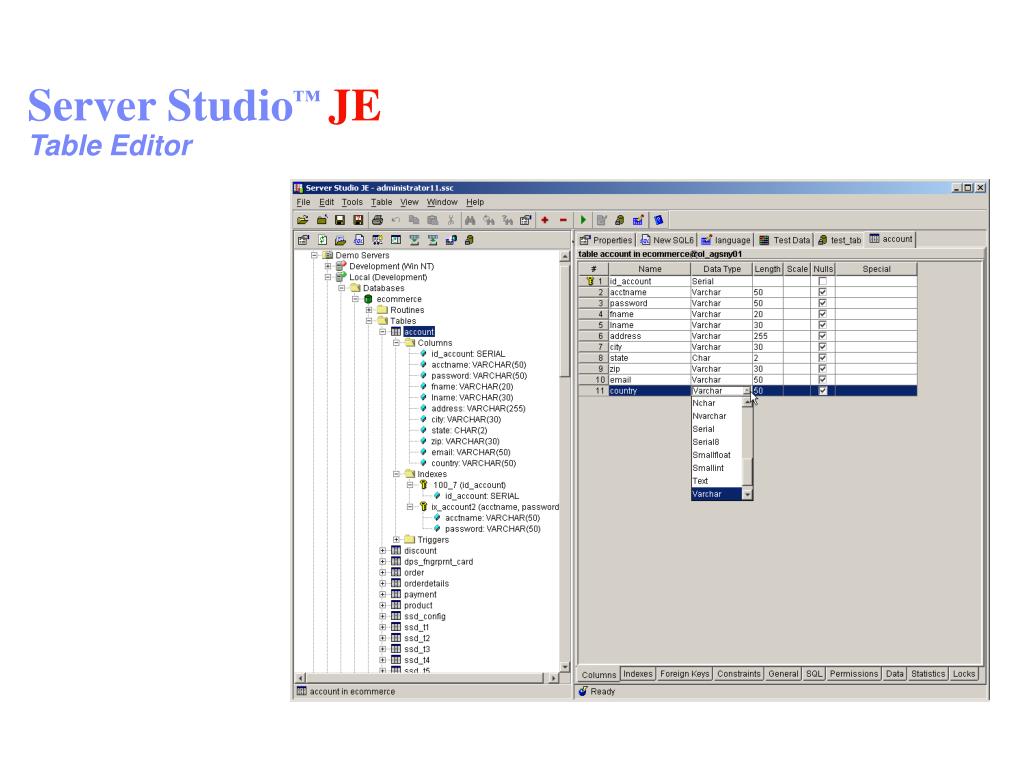This screenshot has height=768, width=1024.
Task: Toggle Nulls checkbox for country row
Action: point(823,391)
